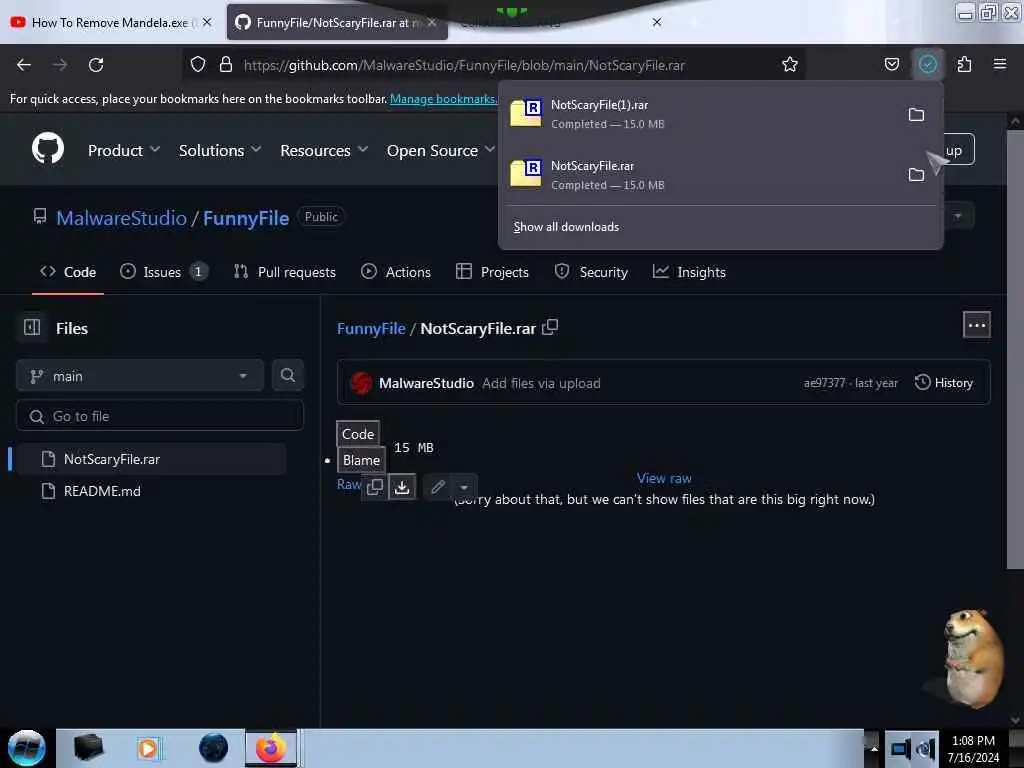Open the Insights tab
Image resolution: width=1024 pixels, height=768 pixels.
(689, 272)
